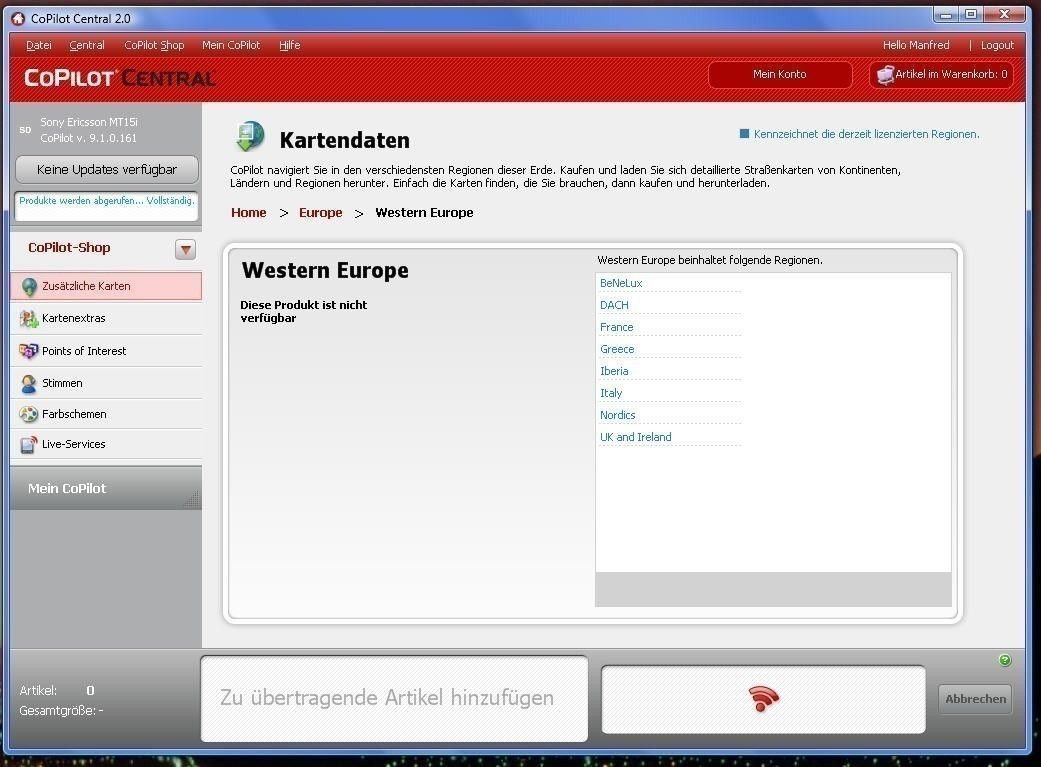This screenshot has width=1041, height=767.
Task: Open the France region
Action: [x=617, y=327]
